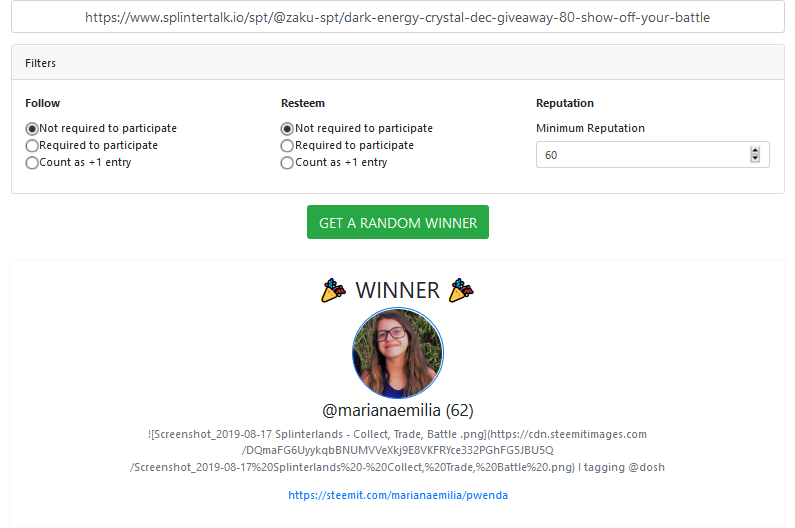
Task: Select Resteem "Not required to participate"
Action: (x=287, y=129)
